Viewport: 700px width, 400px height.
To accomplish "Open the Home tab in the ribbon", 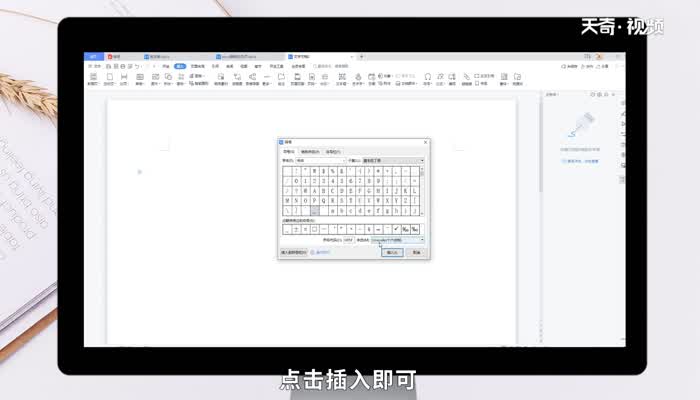I will click(x=166, y=66).
